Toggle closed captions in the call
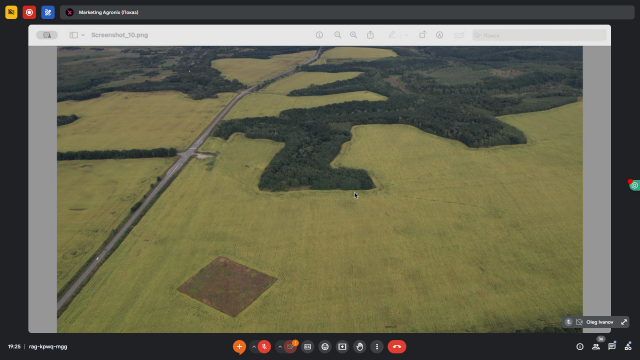This screenshot has height=360, width=640. (308, 347)
